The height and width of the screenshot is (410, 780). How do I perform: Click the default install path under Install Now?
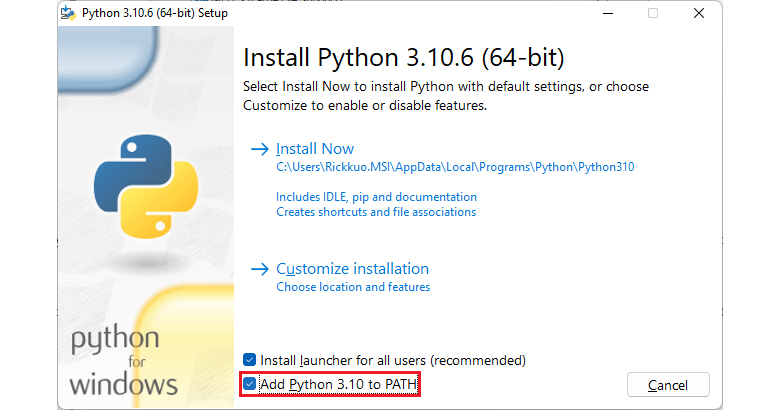tap(455, 167)
